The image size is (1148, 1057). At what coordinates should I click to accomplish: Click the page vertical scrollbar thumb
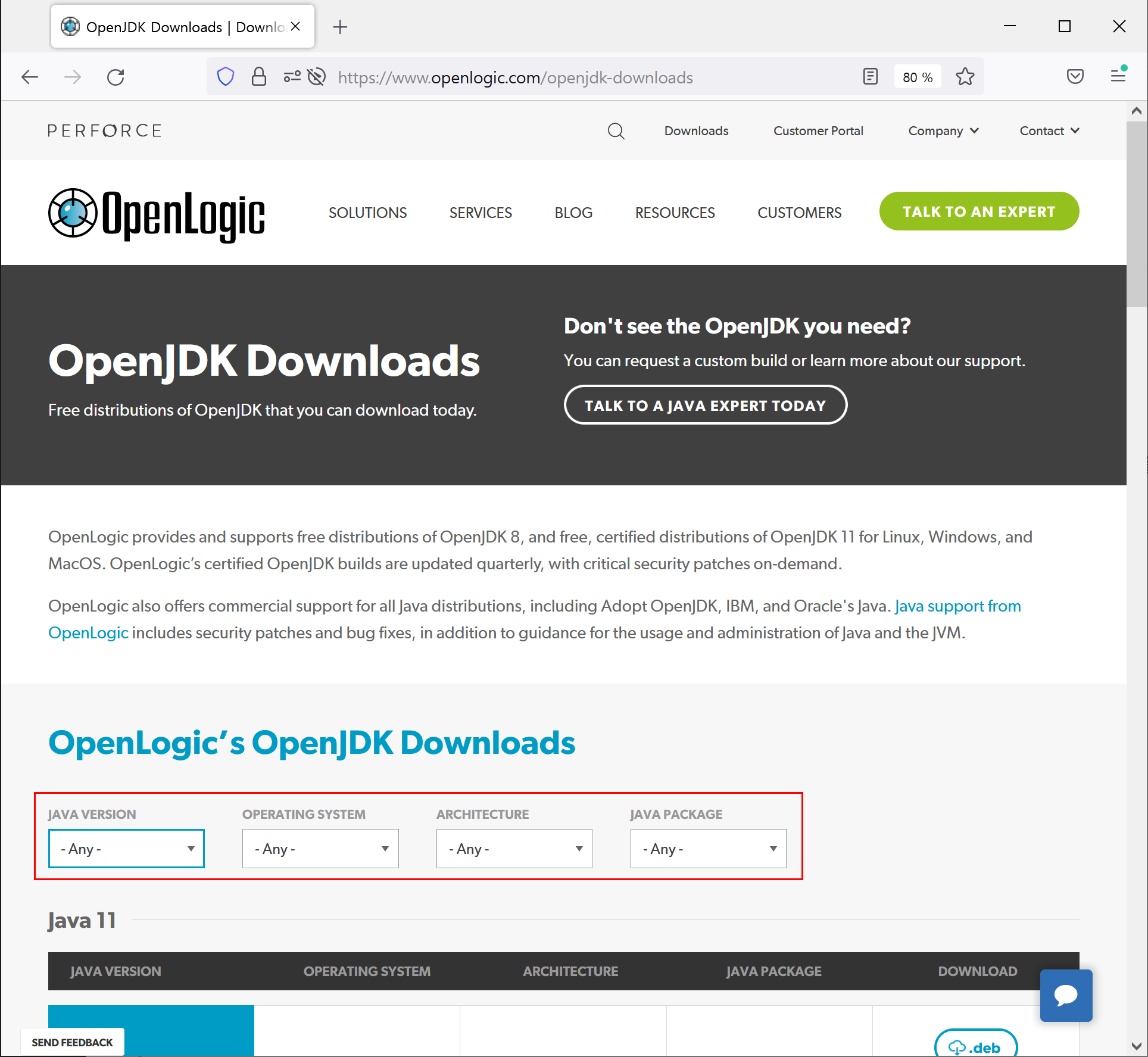click(1136, 214)
